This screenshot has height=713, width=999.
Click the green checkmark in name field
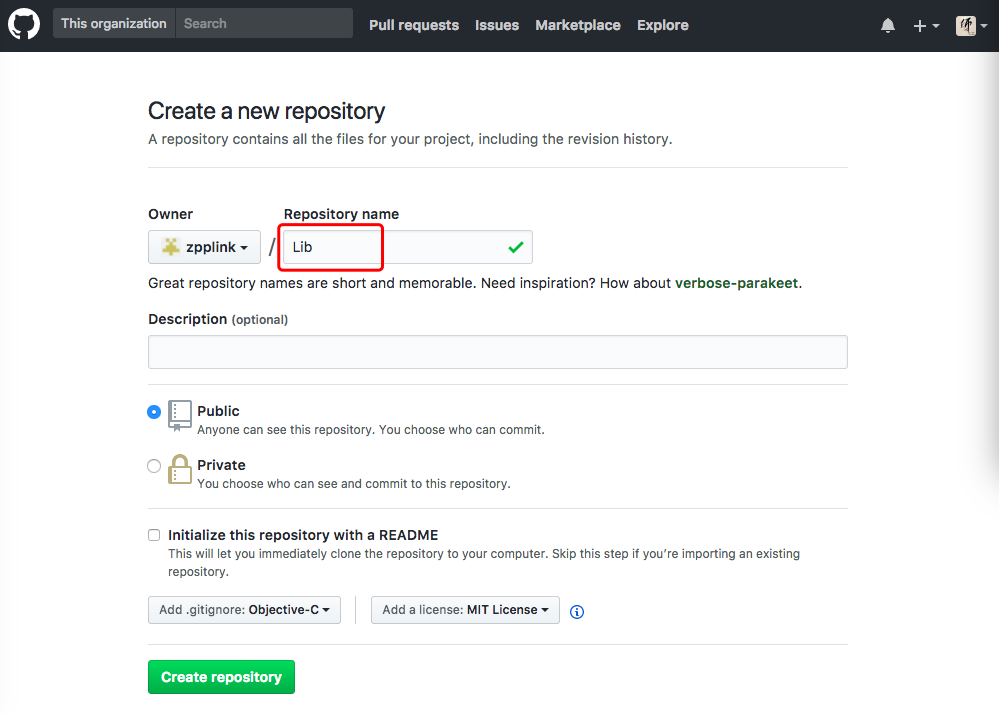[516, 247]
